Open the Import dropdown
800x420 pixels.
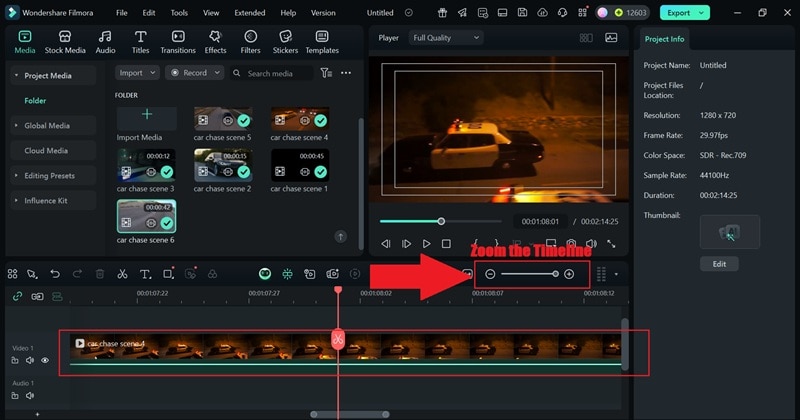pos(136,73)
